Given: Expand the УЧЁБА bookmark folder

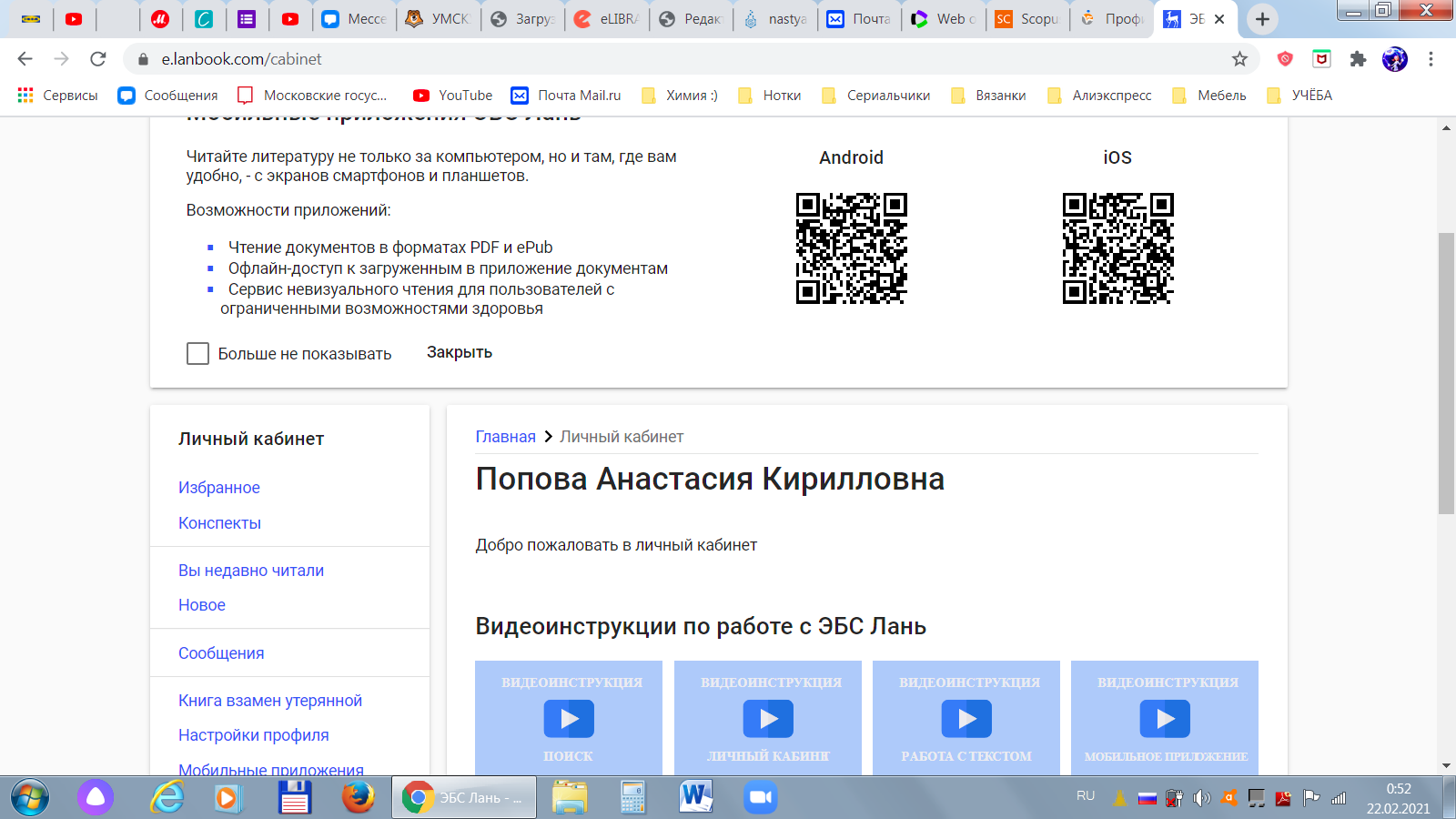Looking at the screenshot, I should point(1299,96).
